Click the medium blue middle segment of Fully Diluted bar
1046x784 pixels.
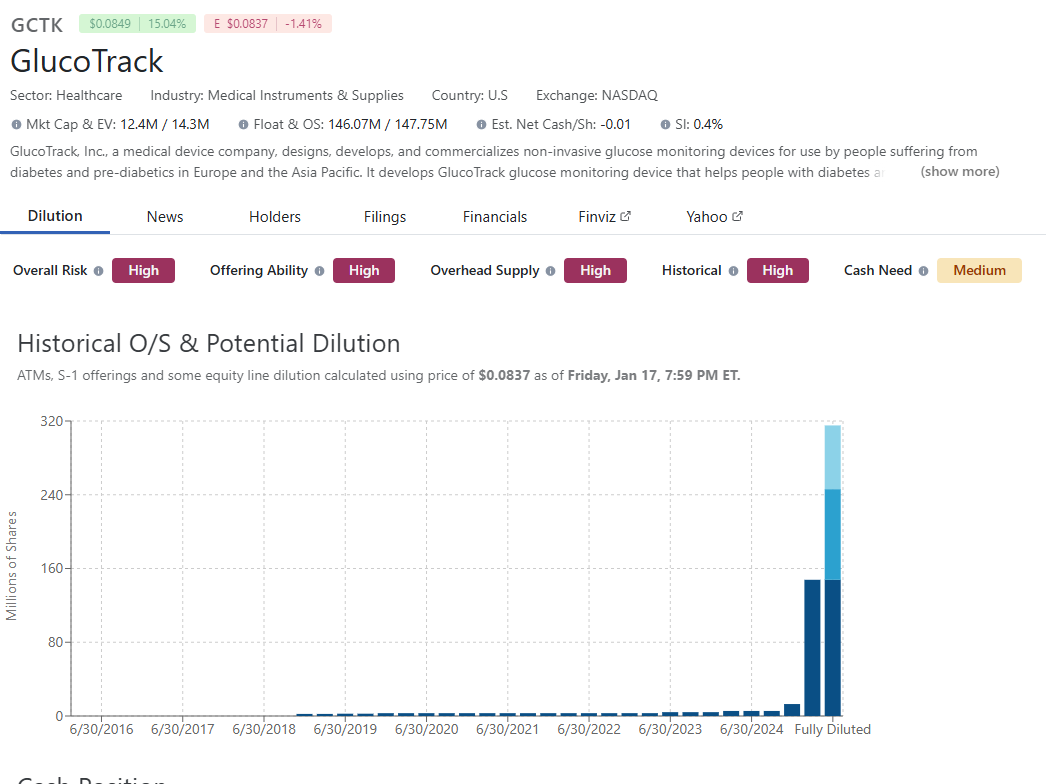(833, 534)
